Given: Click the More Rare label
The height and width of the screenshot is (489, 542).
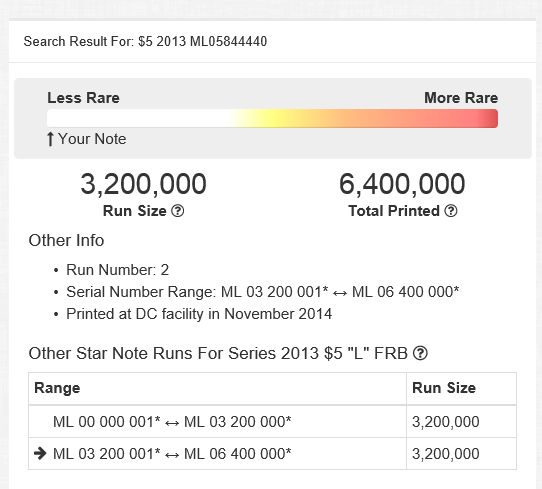Looking at the screenshot, I should point(461,98).
